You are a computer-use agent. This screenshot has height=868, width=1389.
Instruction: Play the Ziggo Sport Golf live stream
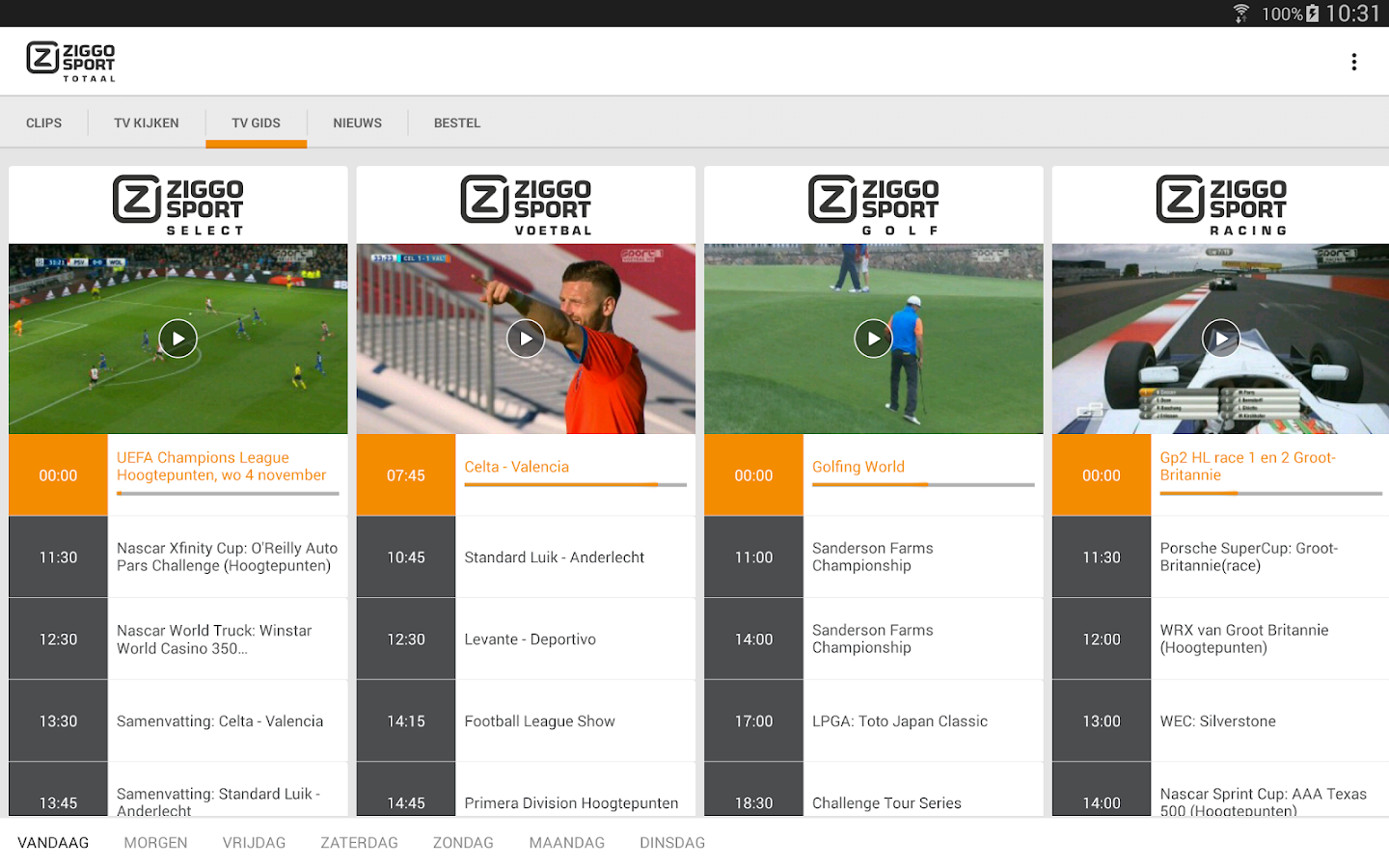873,339
